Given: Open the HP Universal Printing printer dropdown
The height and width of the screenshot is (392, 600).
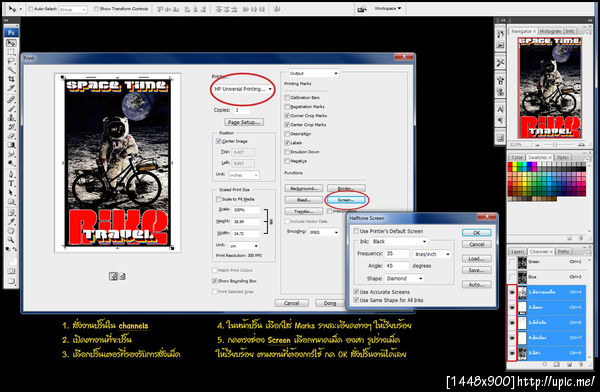Looking at the screenshot, I should (243, 89).
